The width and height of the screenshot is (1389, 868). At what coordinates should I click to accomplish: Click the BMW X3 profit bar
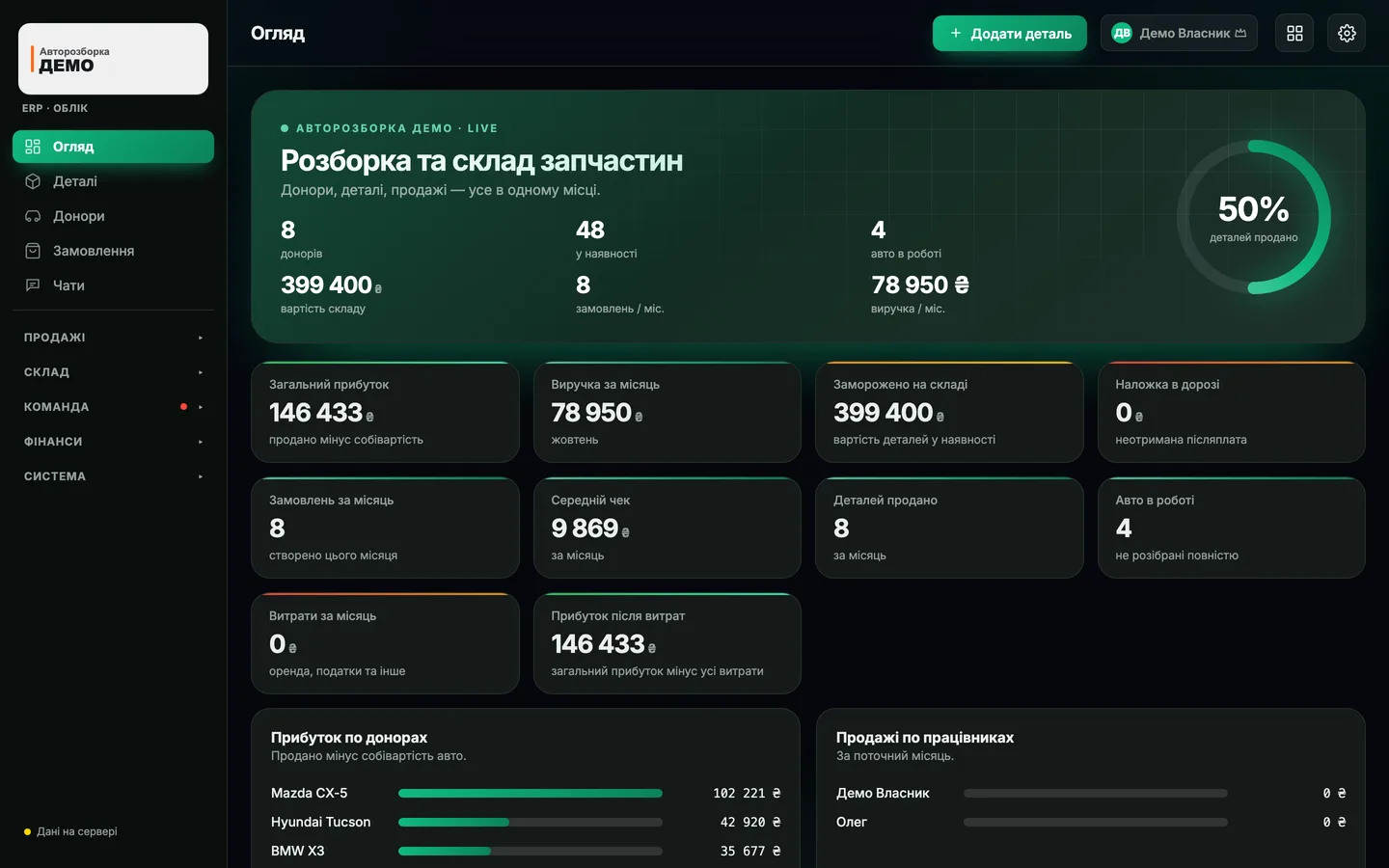531,851
